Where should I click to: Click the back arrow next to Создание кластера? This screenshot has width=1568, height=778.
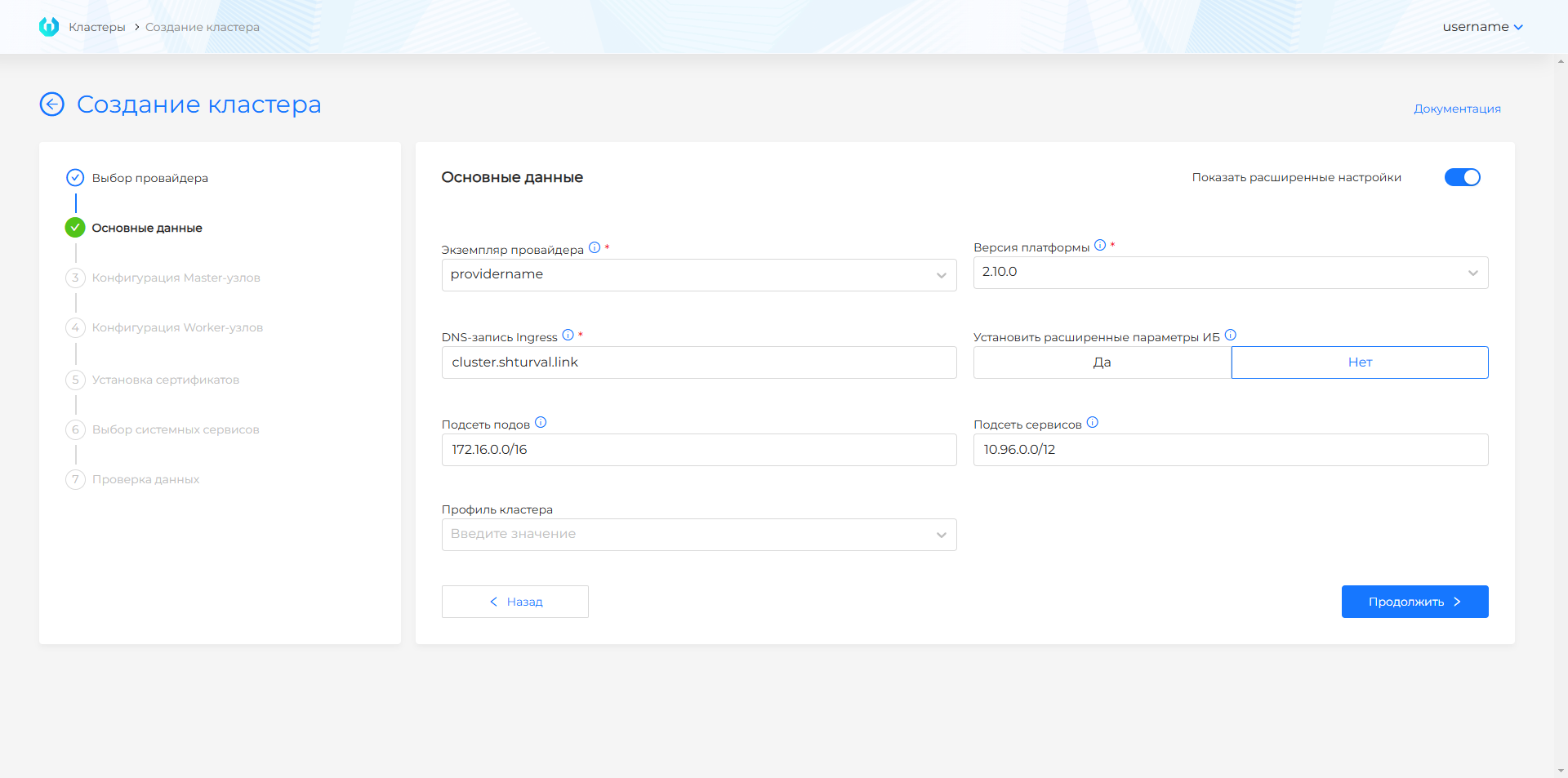click(51, 104)
